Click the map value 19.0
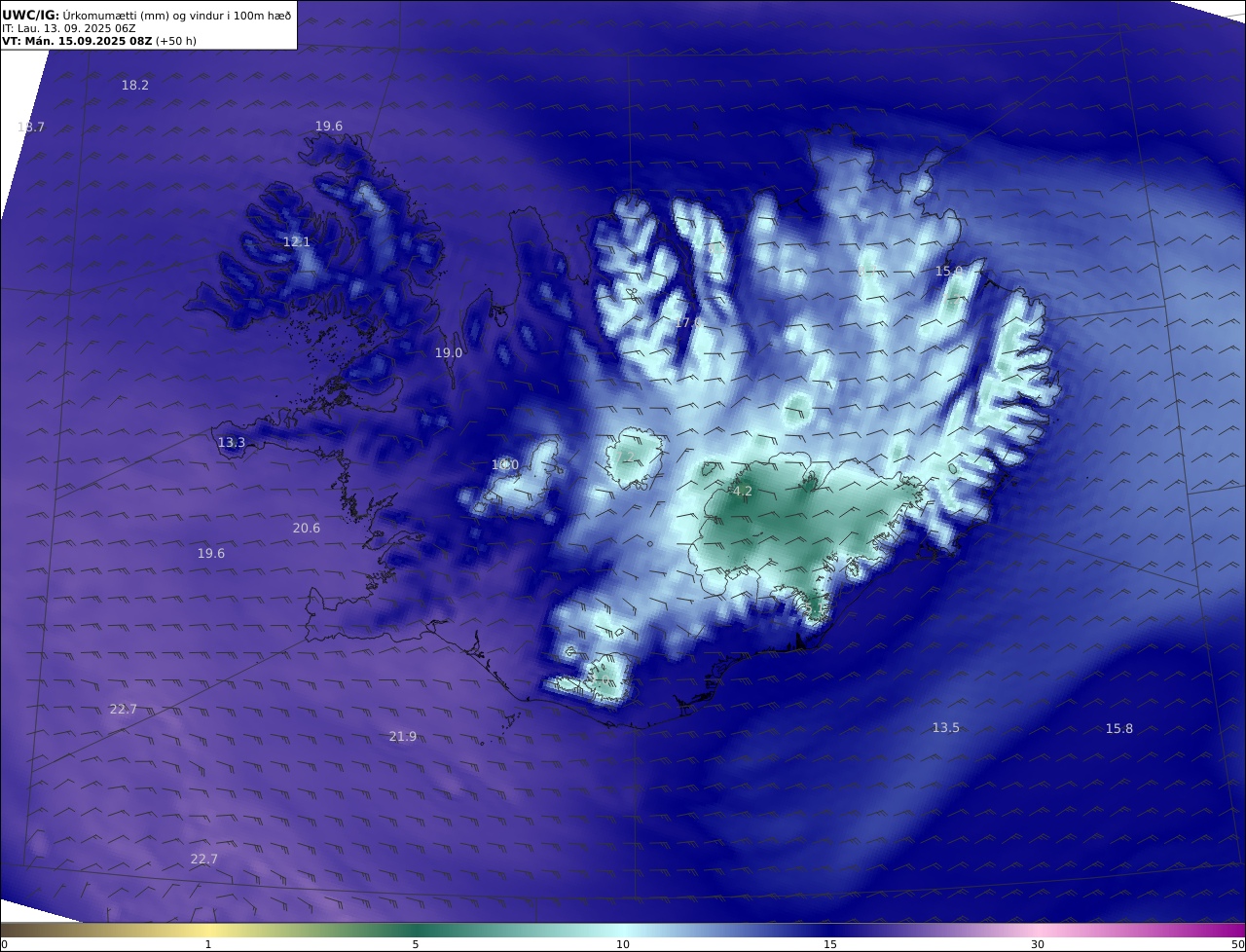The image size is (1246, 952). point(449,353)
